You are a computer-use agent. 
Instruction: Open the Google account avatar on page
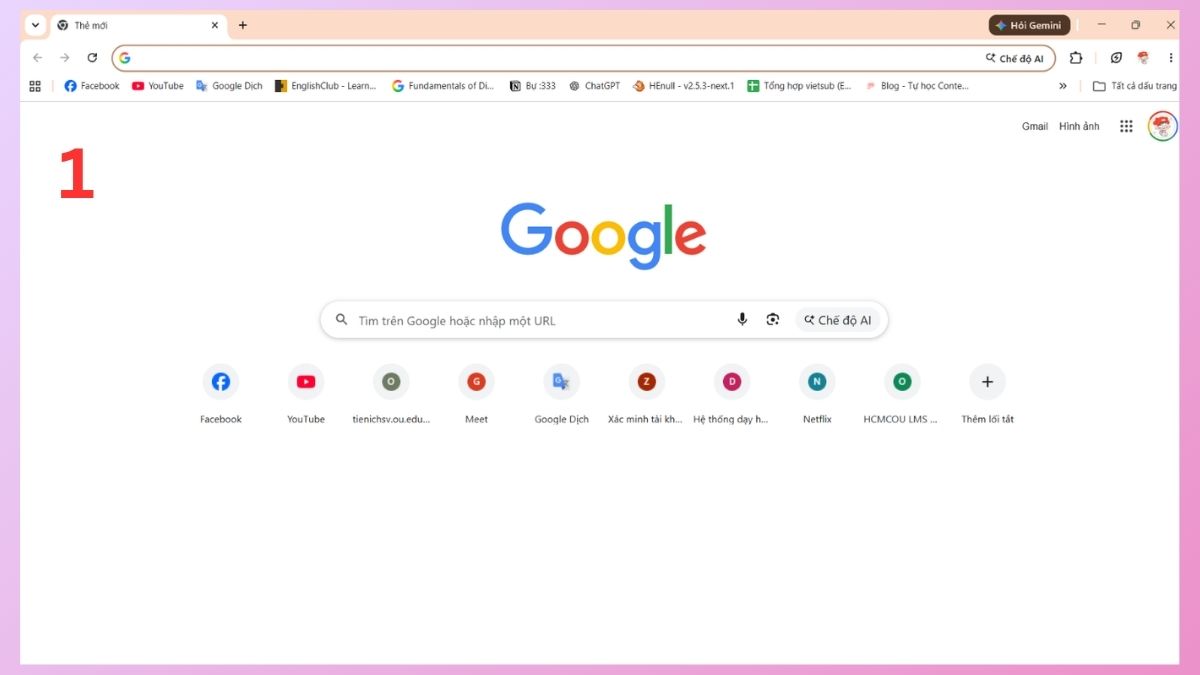pyautogui.click(x=1162, y=126)
